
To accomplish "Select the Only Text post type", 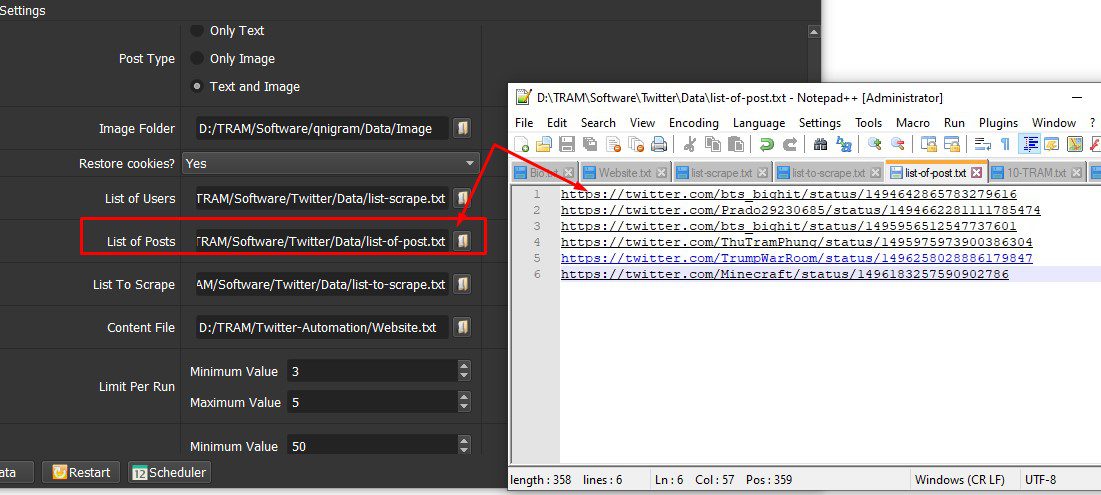I will pos(197,31).
